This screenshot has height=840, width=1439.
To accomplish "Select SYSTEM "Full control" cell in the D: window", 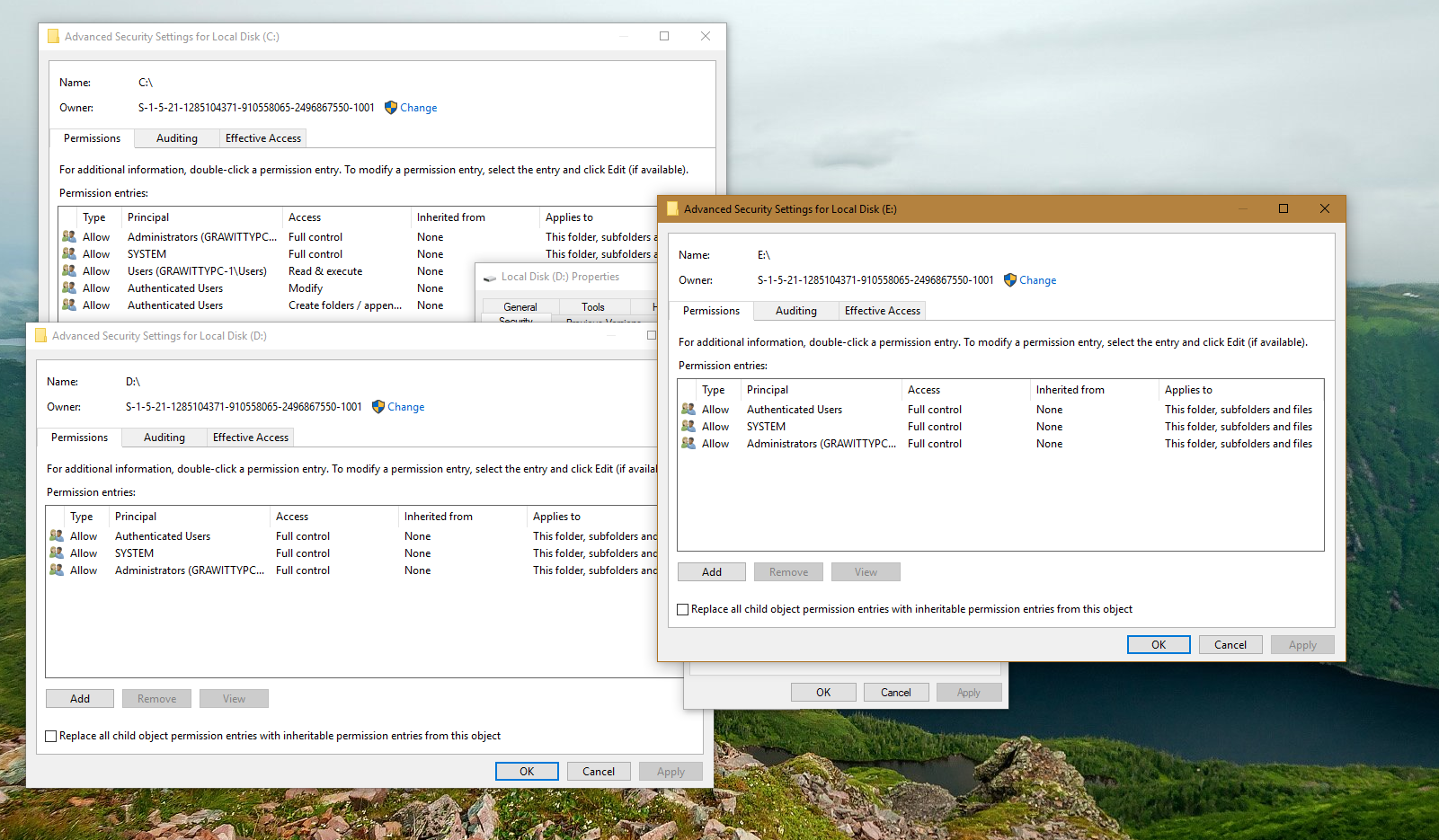I will [303, 553].
